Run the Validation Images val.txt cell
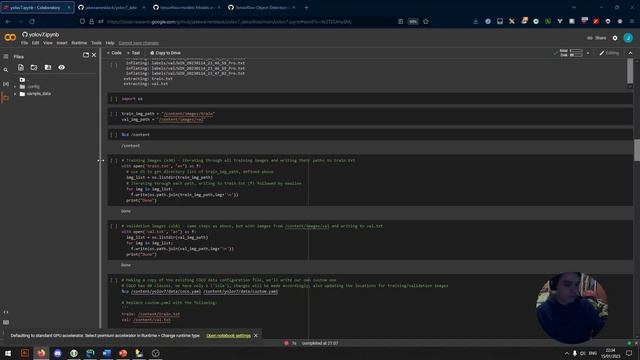The height and width of the screenshot is (360, 640). (x=113, y=226)
